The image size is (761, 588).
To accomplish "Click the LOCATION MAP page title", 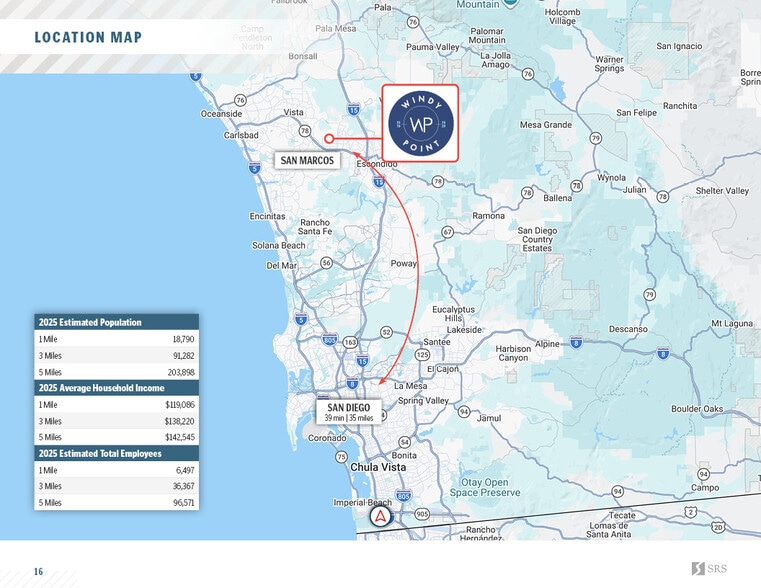I will pyautogui.click(x=88, y=38).
